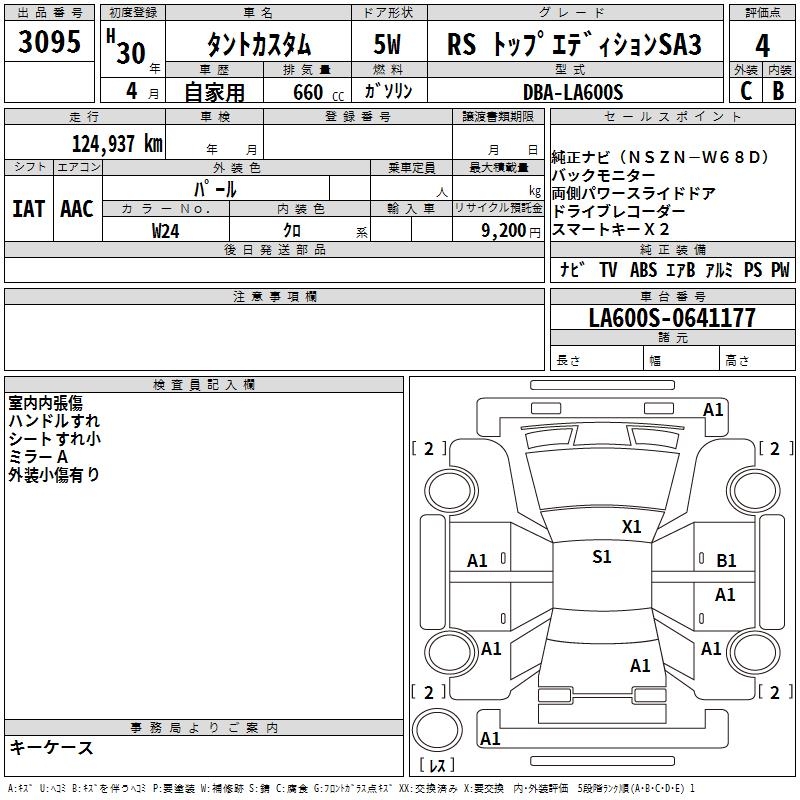Screen dimensions: 800x800
Task: Select the セールスポイント header
Action: click(672, 117)
